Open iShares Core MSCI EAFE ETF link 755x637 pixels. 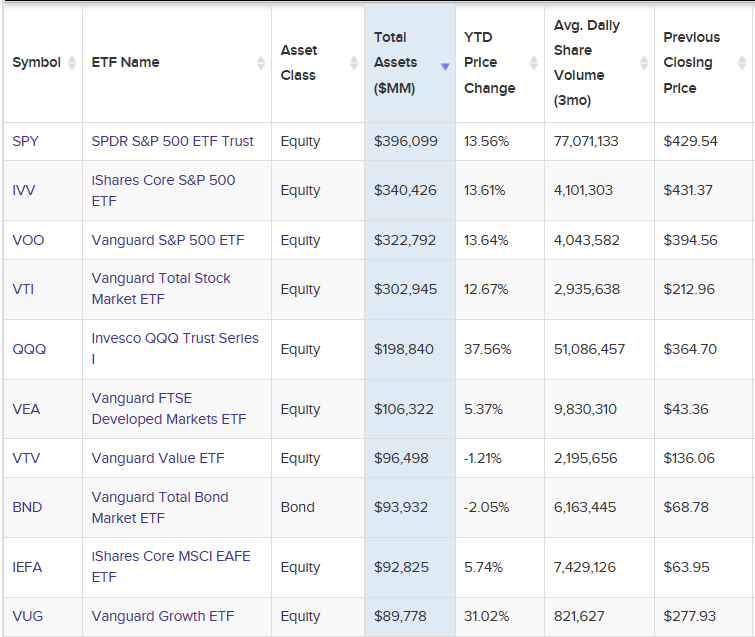171,567
